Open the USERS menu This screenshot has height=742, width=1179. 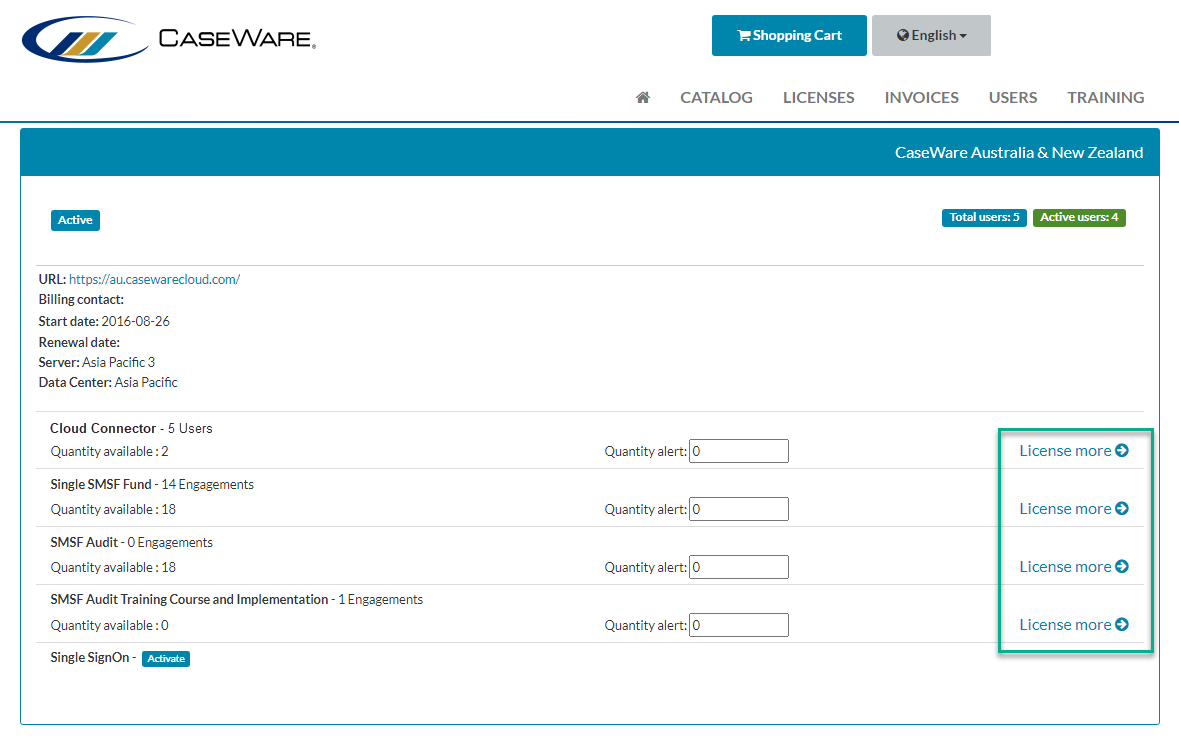(1012, 98)
